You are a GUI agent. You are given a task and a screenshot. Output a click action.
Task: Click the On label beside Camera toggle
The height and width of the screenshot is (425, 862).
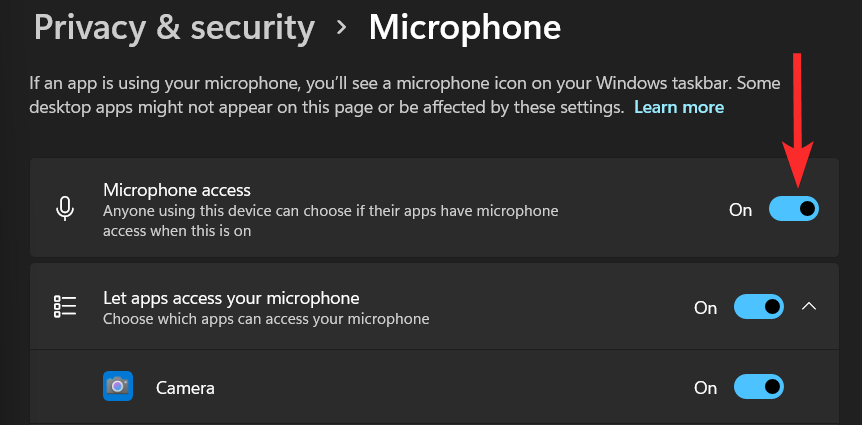pos(705,387)
